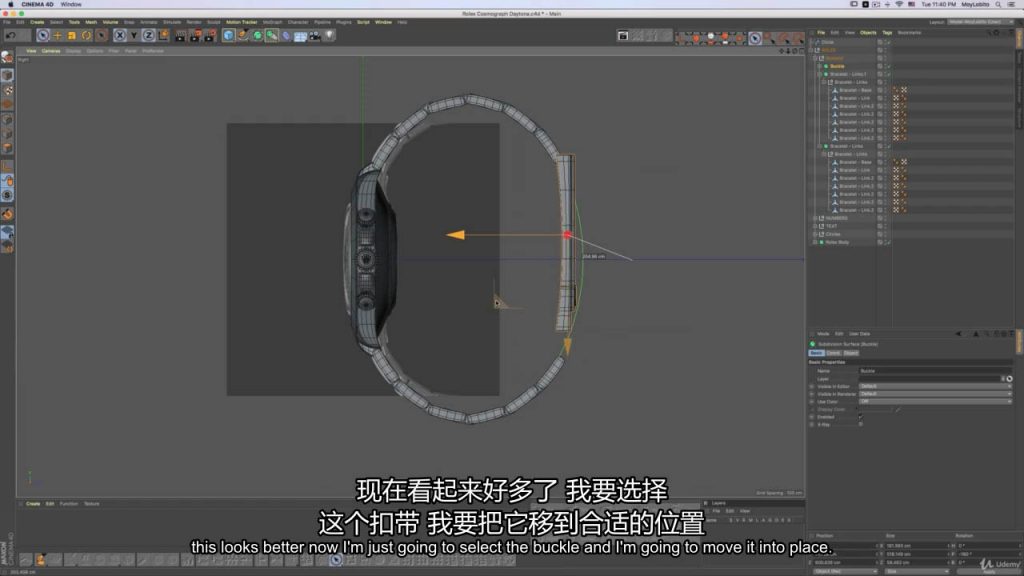1024x576 pixels.
Task: Toggle the Clone object's enable checkmark
Action: pos(888,42)
